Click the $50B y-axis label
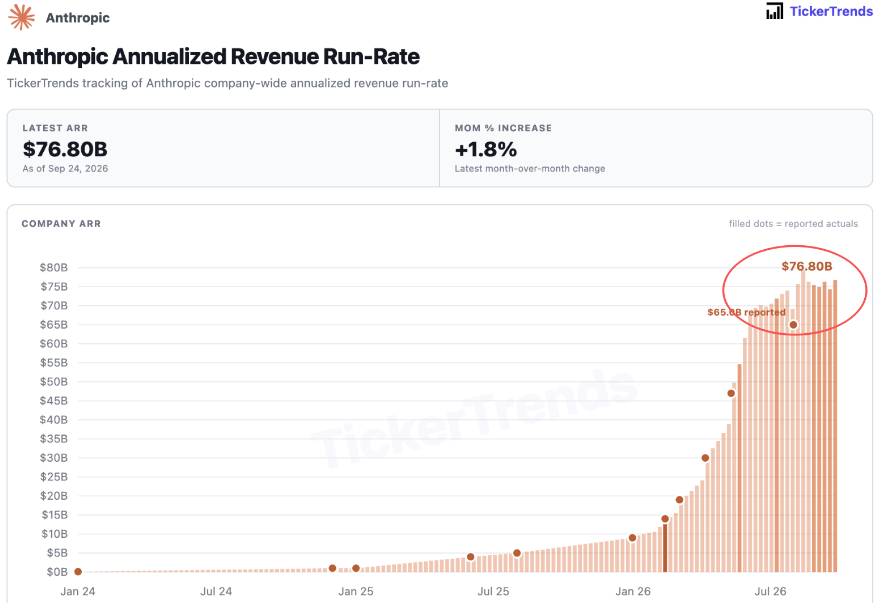Viewport: 881px width, 603px height. (x=53, y=382)
